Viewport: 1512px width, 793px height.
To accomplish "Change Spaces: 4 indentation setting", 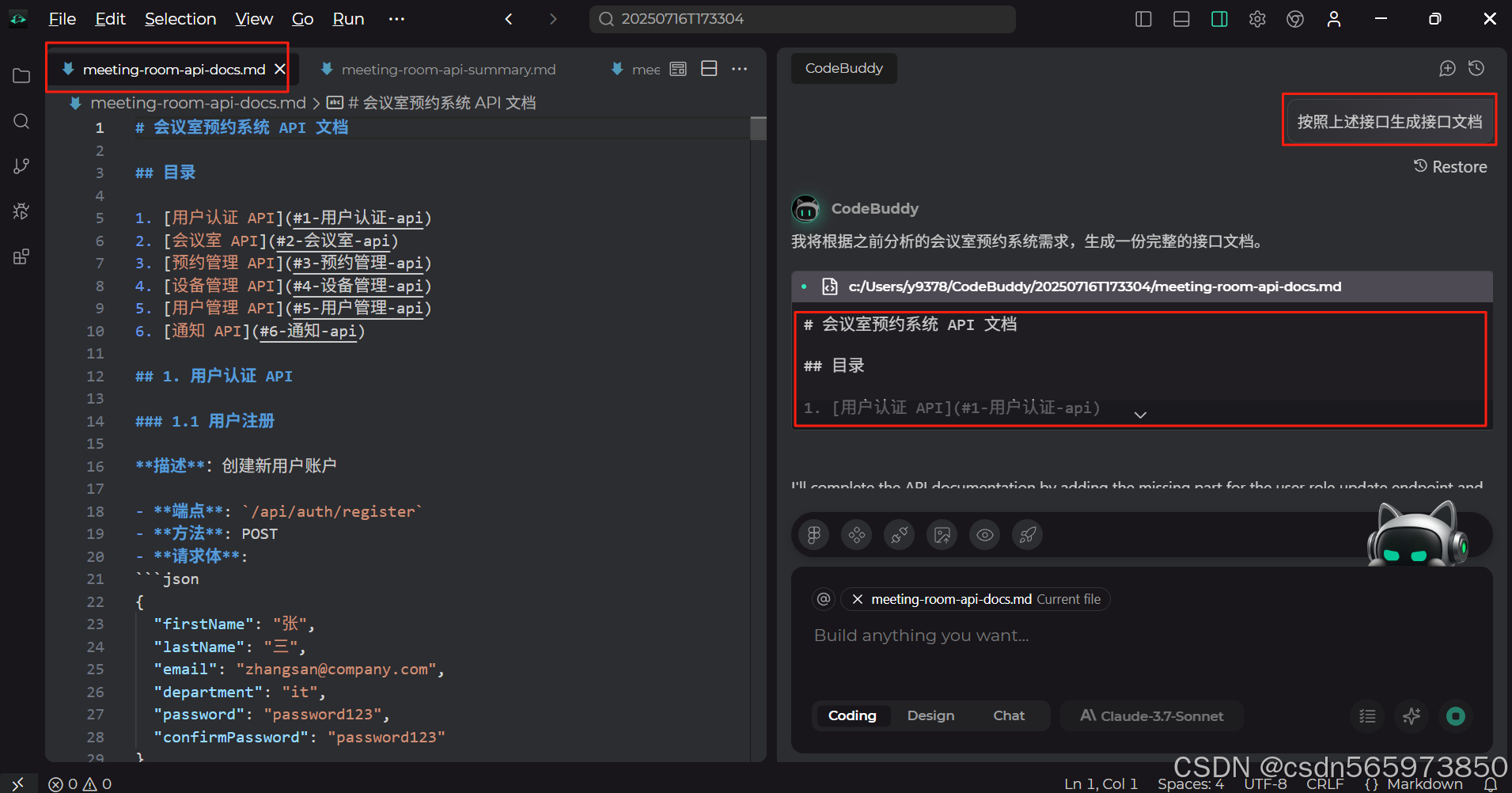I will pyautogui.click(x=1191, y=784).
